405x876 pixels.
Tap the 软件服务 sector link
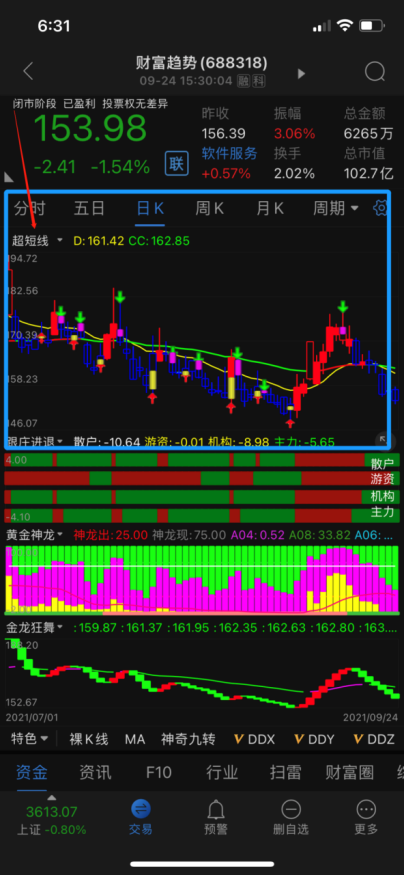click(229, 153)
